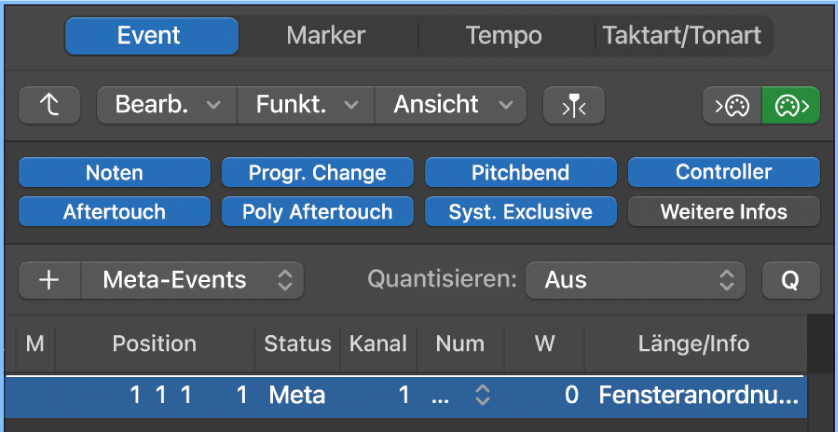Switch to the Marker tab

(326, 37)
